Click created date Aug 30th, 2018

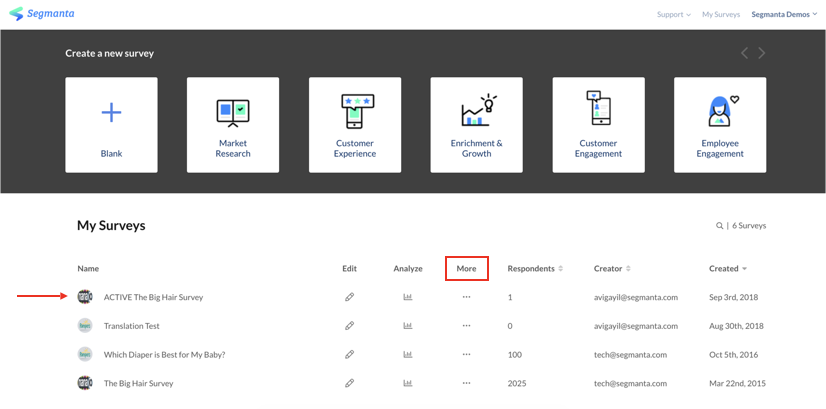point(735,326)
